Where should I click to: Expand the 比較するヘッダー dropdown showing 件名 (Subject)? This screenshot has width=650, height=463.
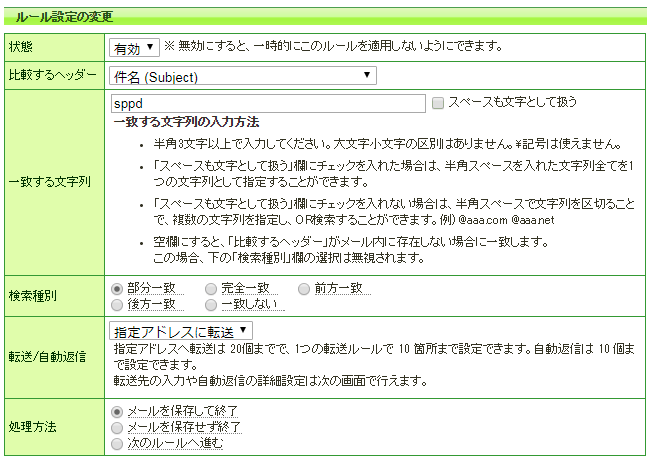tap(242, 75)
